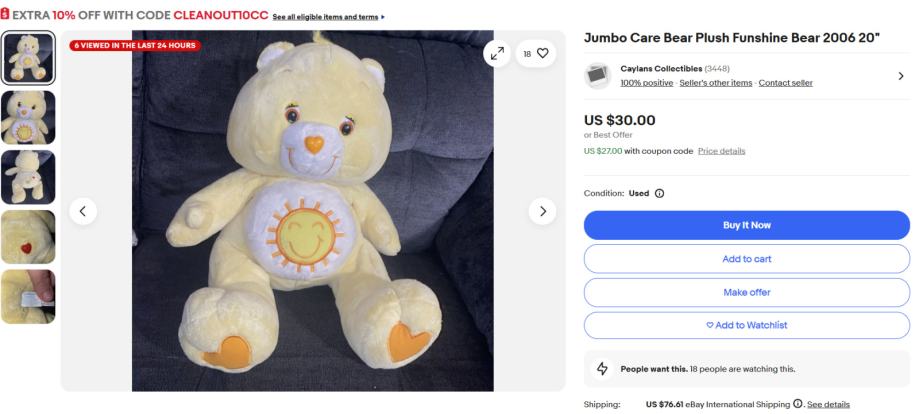Open seller details chevron arrow

coord(900,76)
